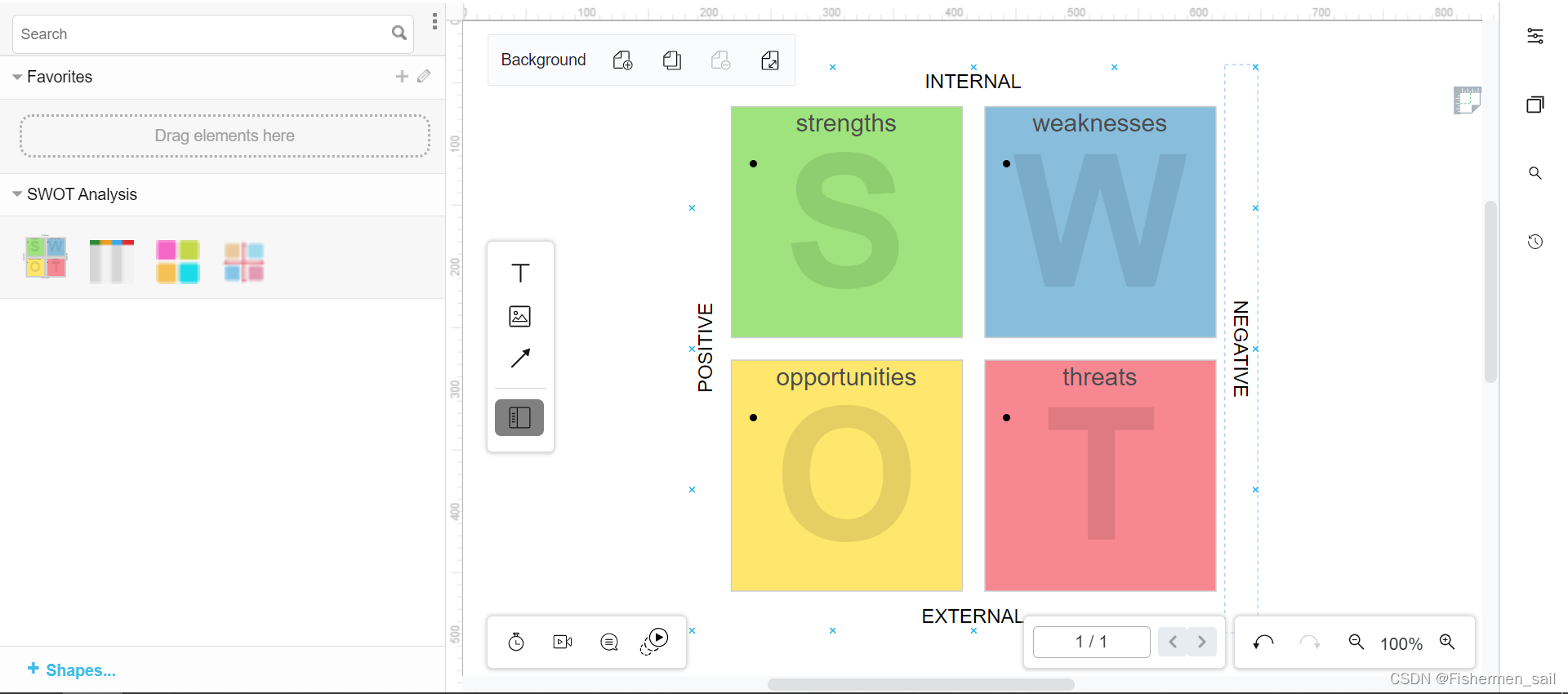Image resolution: width=1568 pixels, height=694 pixels.
Task: Select the Insert Image tool
Action: click(520, 316)
